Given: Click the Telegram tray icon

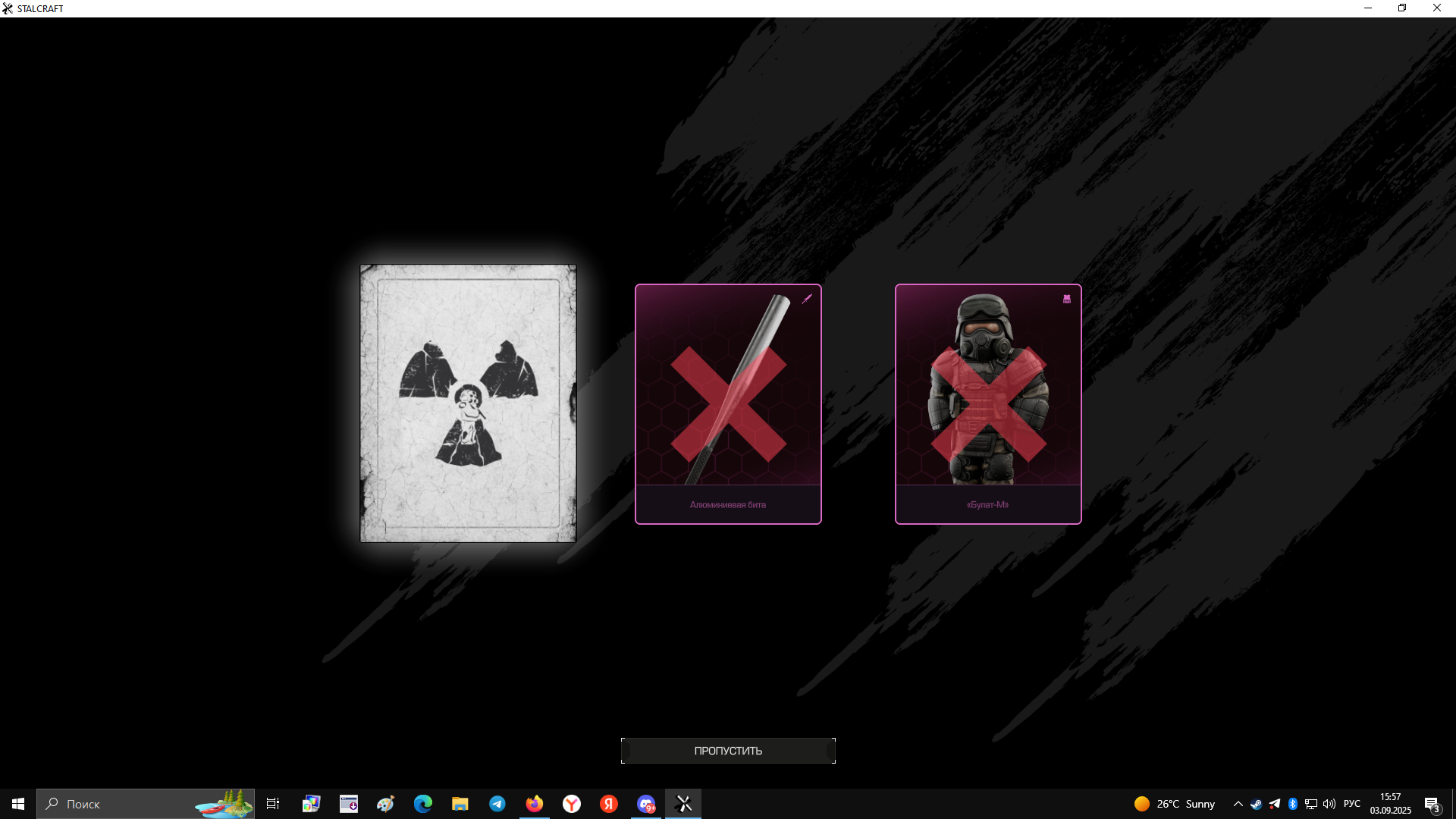Looking at the screenshot, I should [x=1275, y=804].
